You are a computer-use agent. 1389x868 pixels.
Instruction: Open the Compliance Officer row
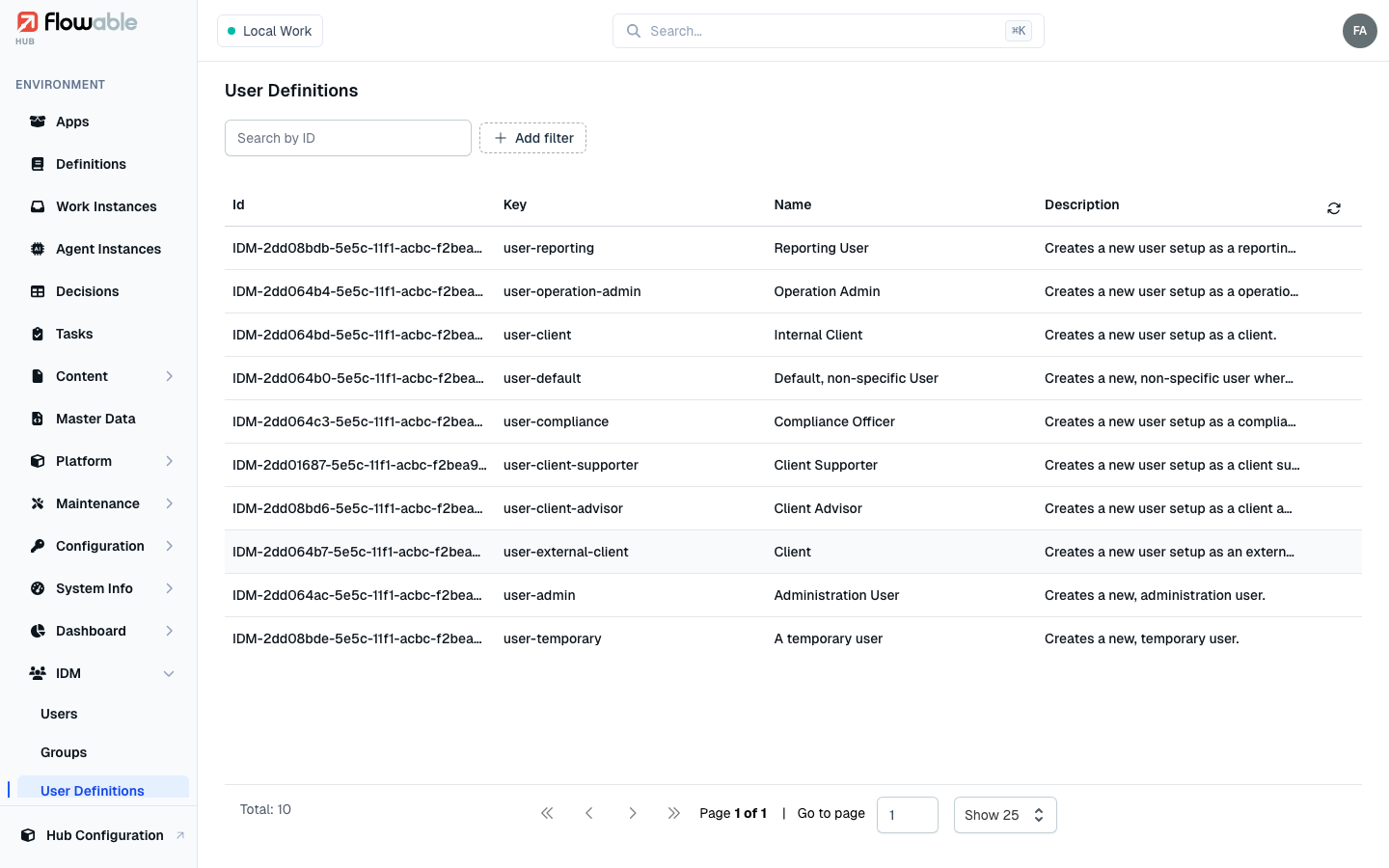pos(793,421)
